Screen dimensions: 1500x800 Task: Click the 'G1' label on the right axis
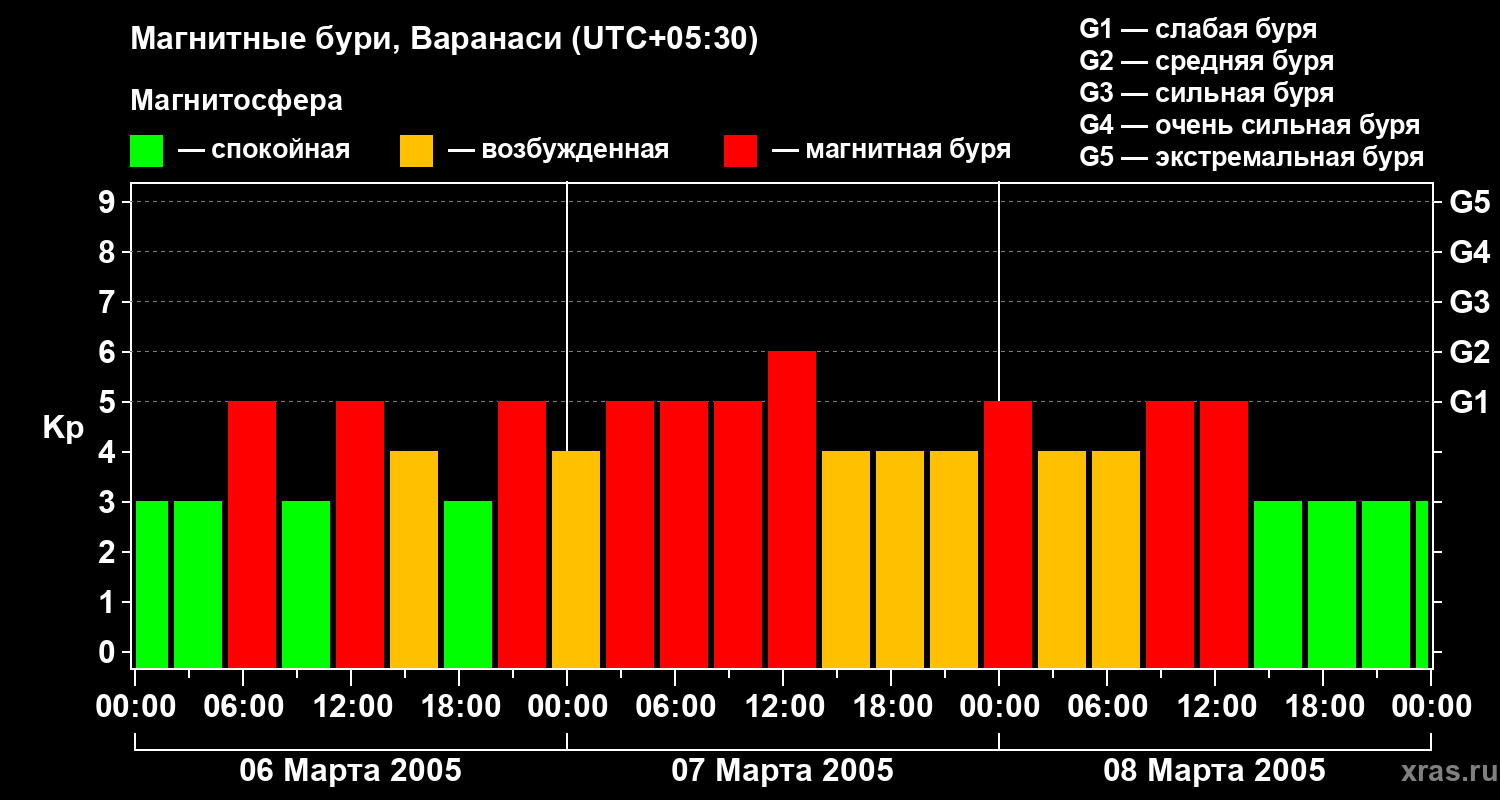(1469, 402)
